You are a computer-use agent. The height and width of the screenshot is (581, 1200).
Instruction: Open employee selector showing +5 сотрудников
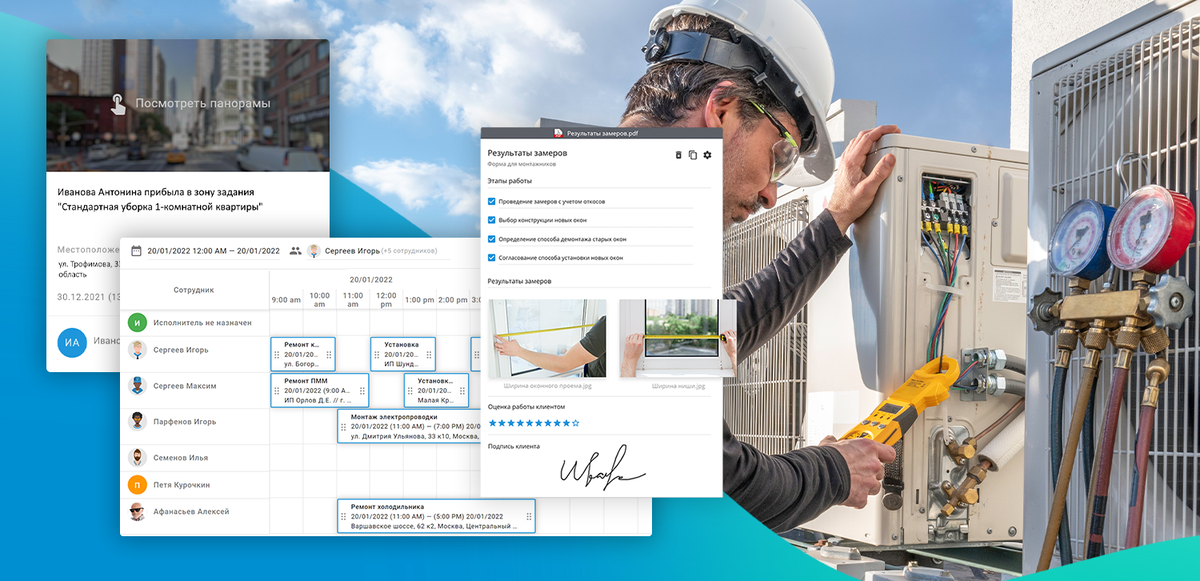[377, 251]
